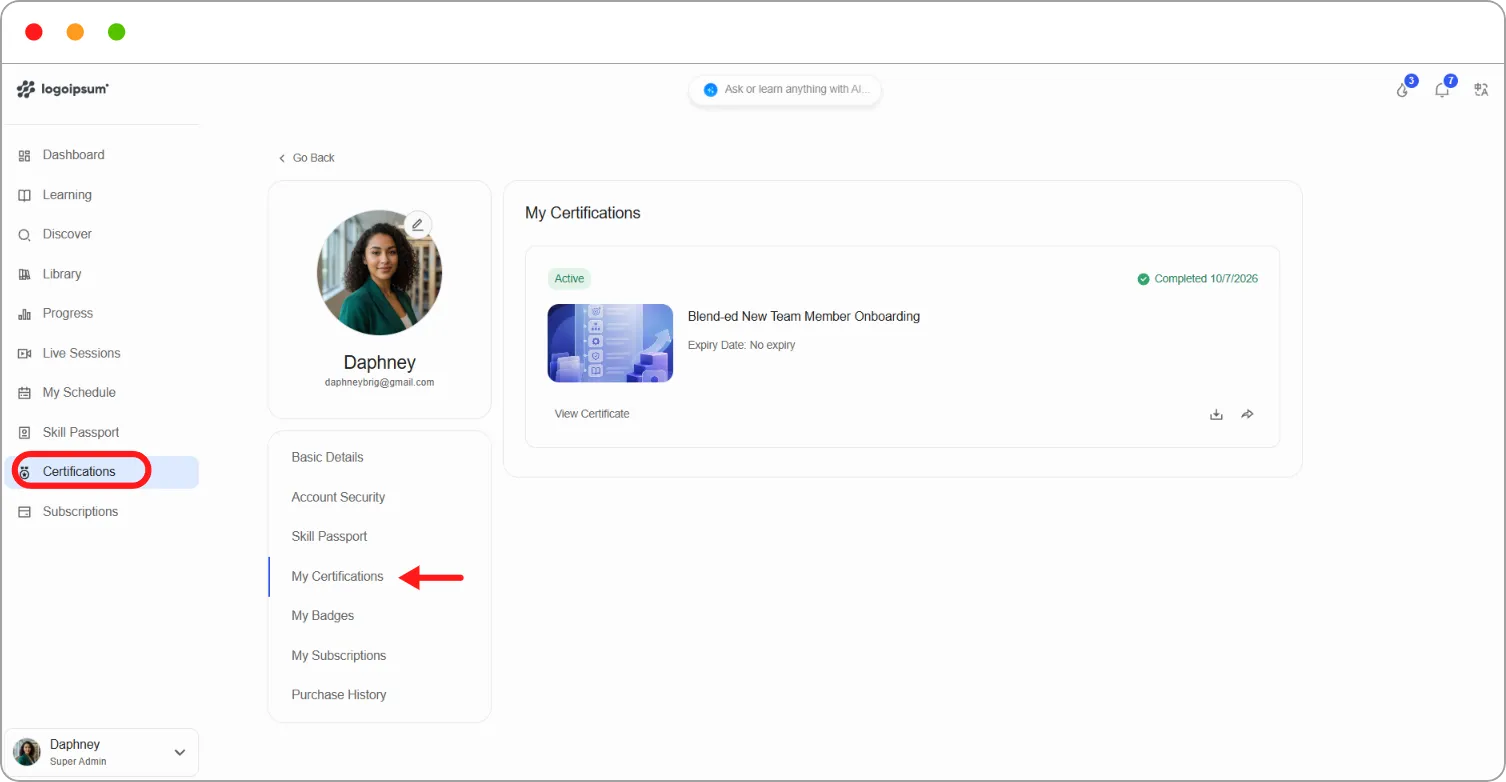The width and height of the screenshot is (1506, 782).
Task: Click the My Certifications heading
Action: pyautogui.click(x=583, y=213)
